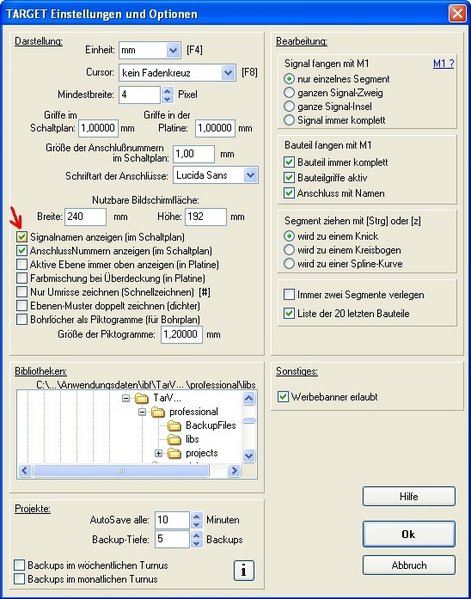
Task: Open the Einheit unit dropdown
Action: pos(173,50)
